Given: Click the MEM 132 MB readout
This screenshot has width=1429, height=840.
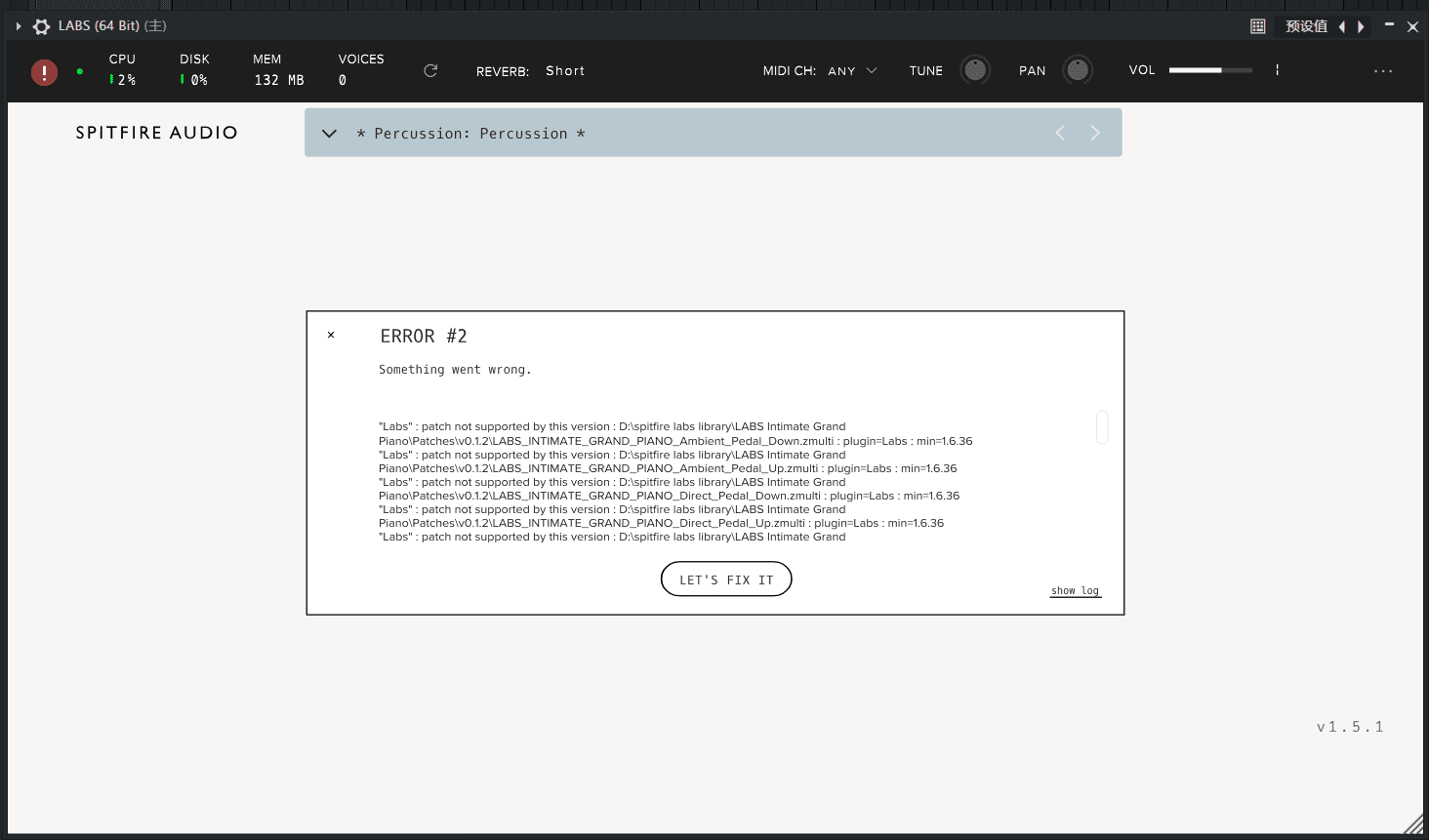Looking at the screenshot, I should pyautogui.click(x=279, y=70).
